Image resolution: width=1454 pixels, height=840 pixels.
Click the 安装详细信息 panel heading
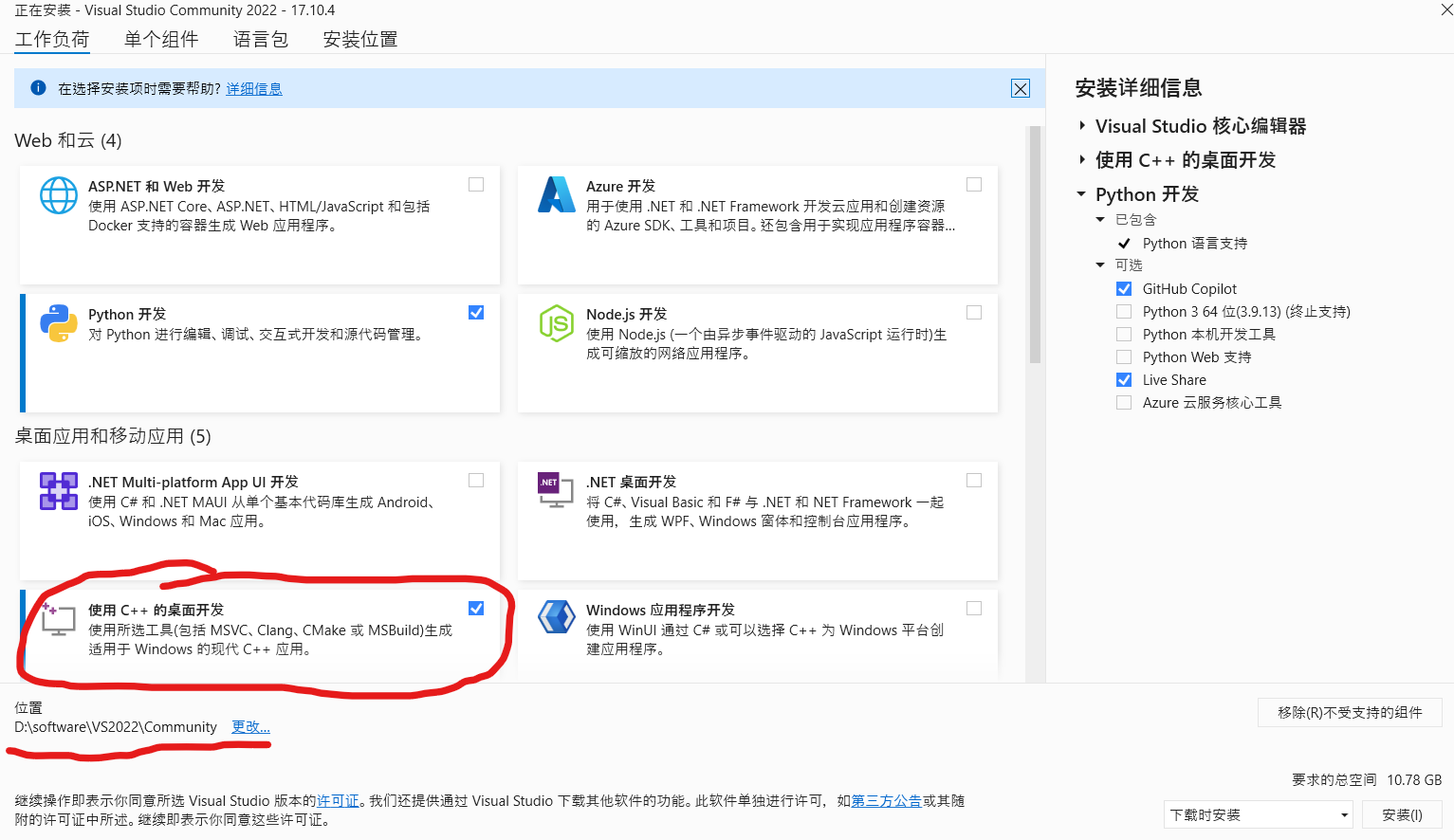[x=1138, y=88]
